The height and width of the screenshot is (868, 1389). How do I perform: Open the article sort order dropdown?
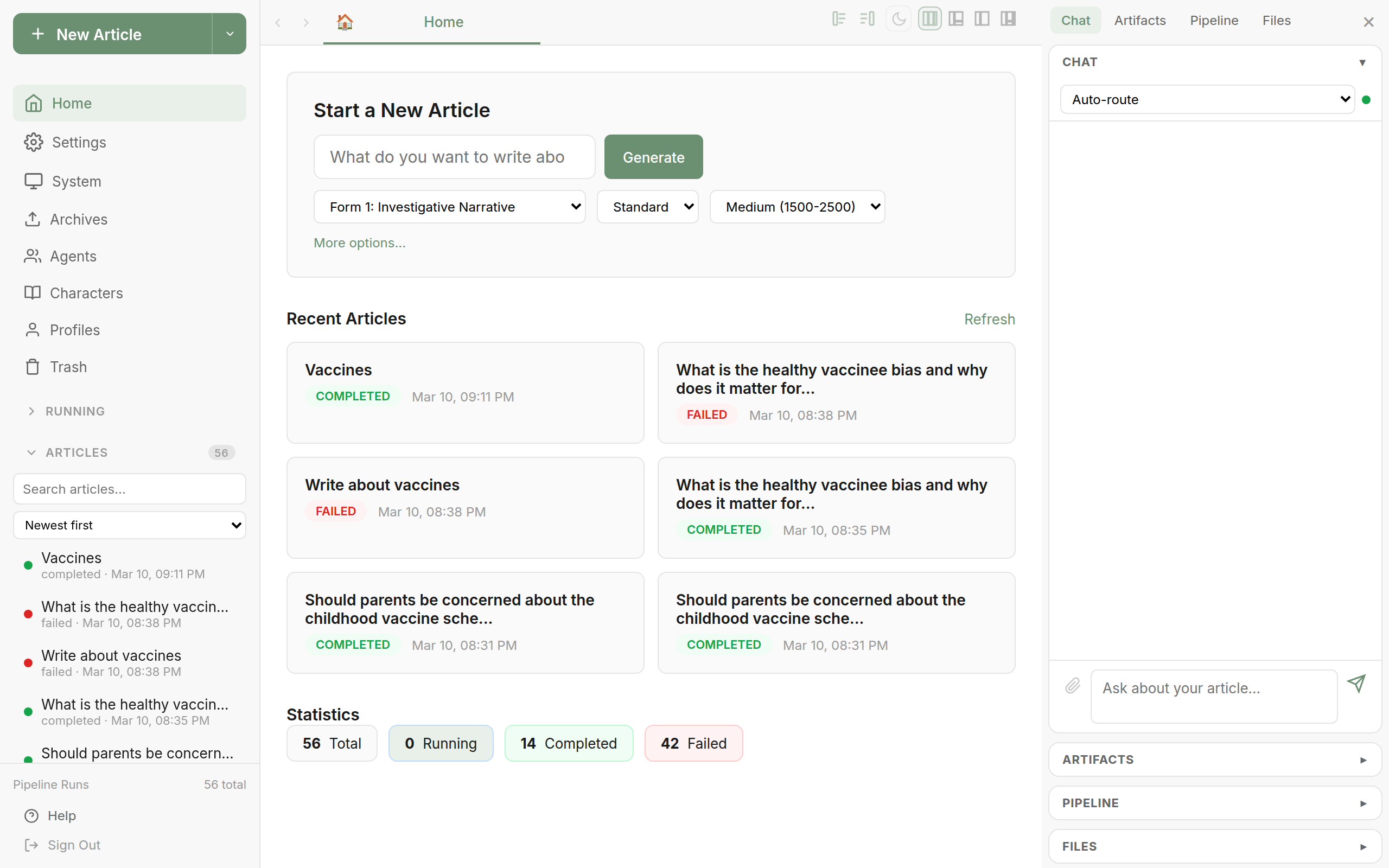pos(129,525)
